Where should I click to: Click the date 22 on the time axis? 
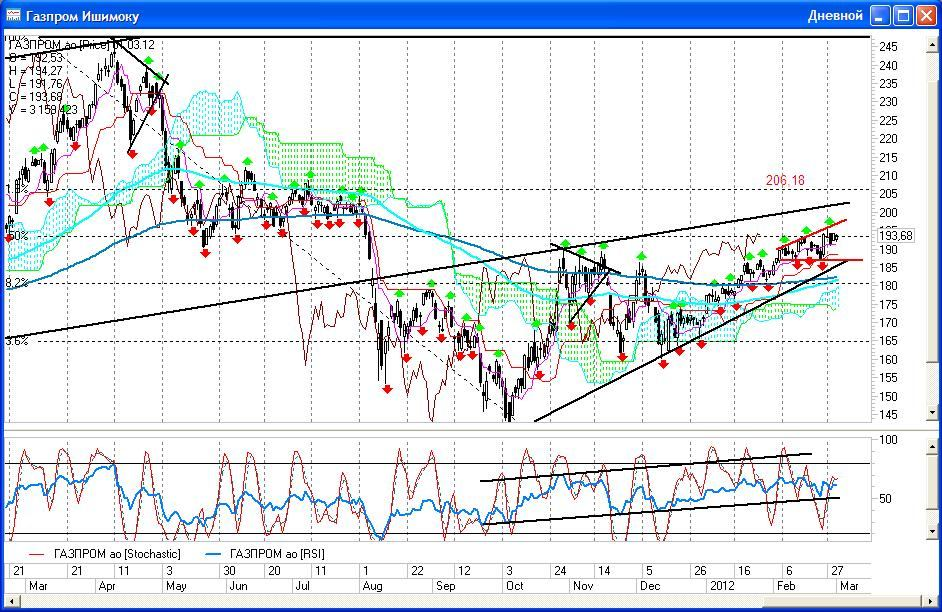[x=418, y=571]
